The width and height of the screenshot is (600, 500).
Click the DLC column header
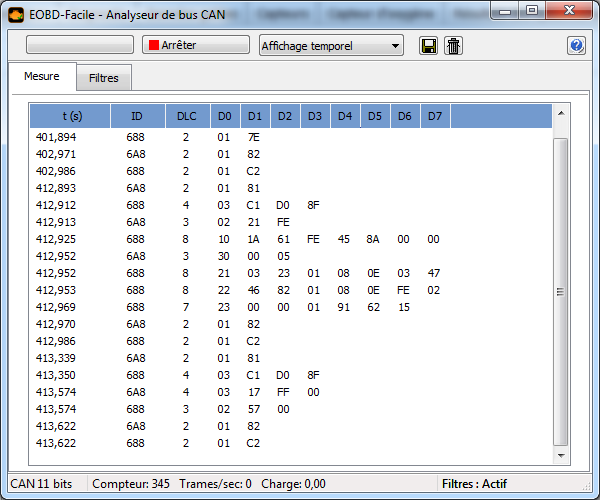(x=187, y=116)
